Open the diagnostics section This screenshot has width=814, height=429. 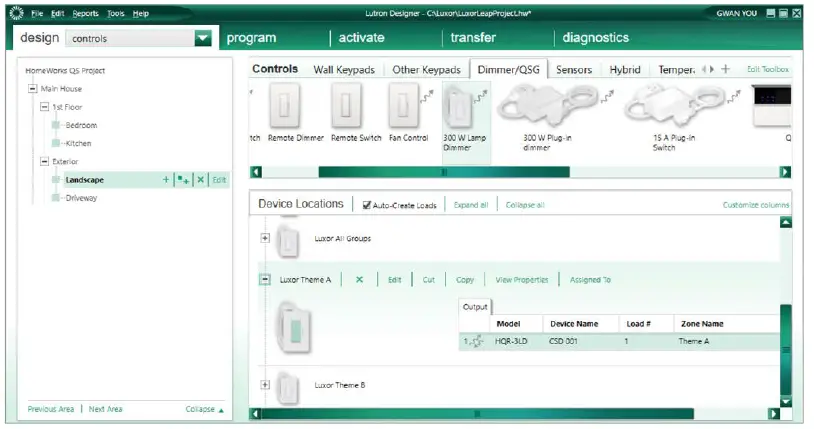click(x=596, y=38)
